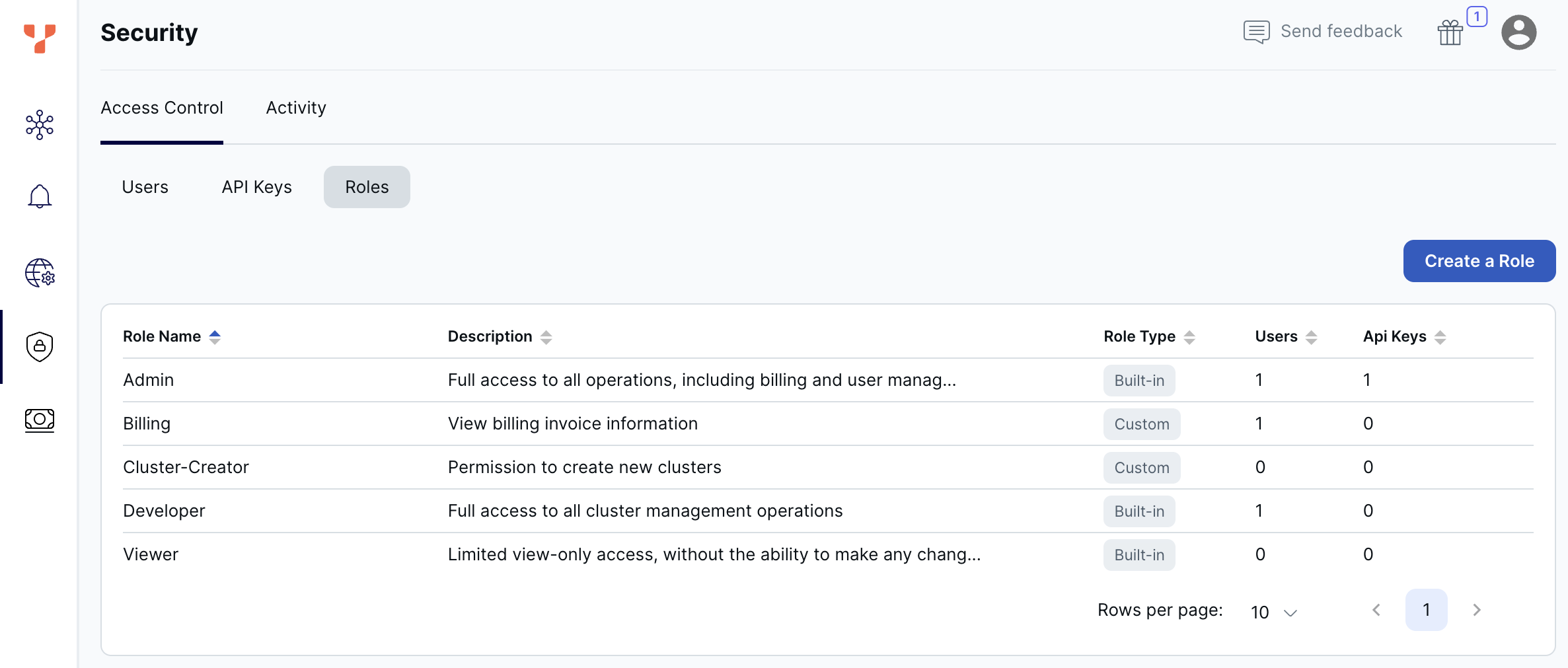The image size is (1568, 668).
Task: Open the user profile avatar menu
Action: 1518,31
